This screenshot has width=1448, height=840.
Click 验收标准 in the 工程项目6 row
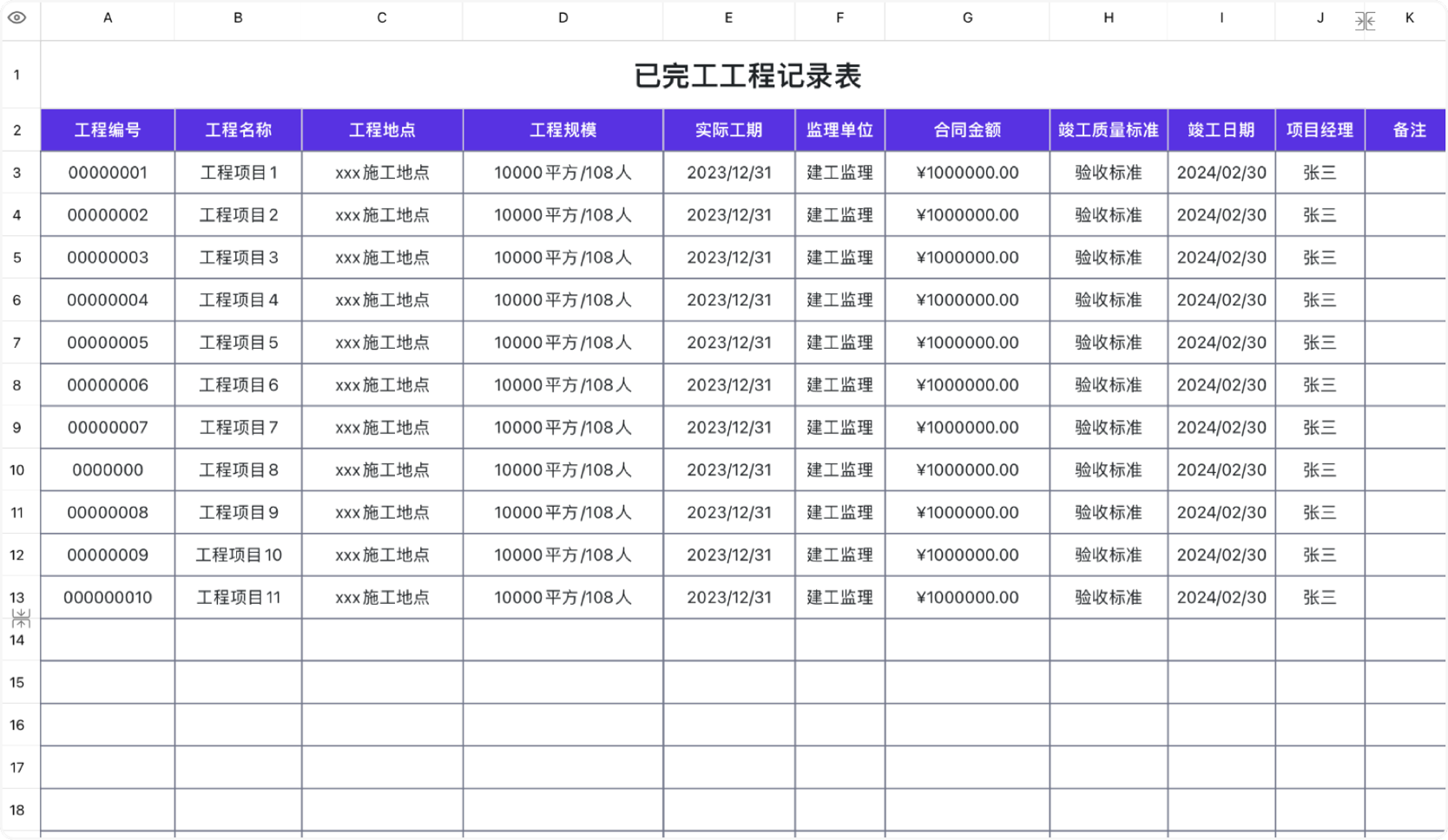[1109, 385]
